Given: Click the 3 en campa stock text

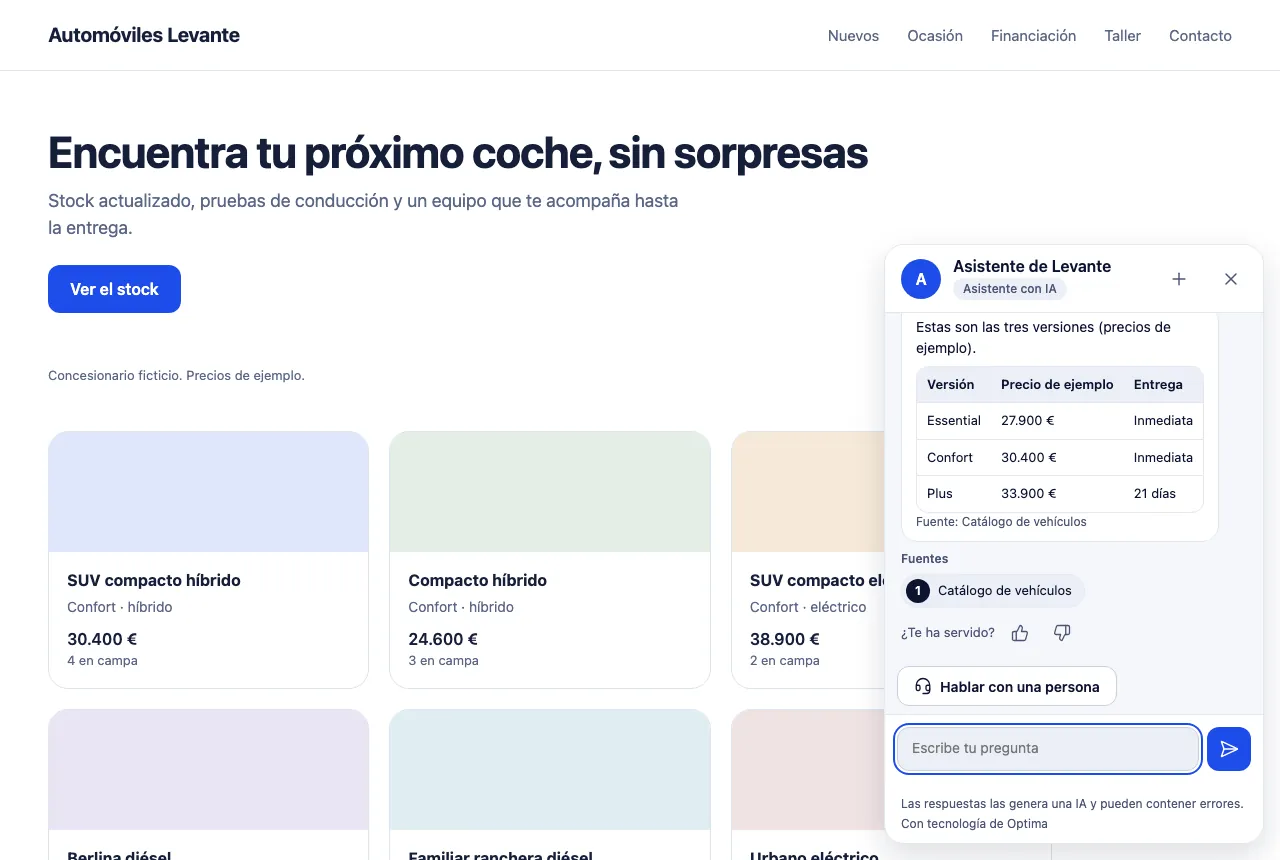Looking at the screenshot, I should 443,661.
